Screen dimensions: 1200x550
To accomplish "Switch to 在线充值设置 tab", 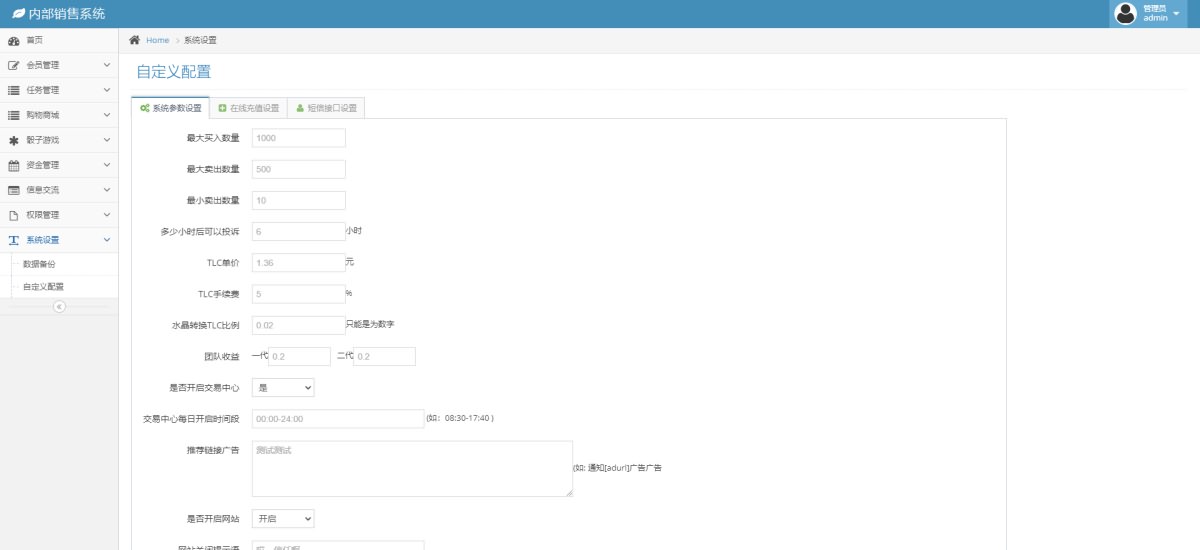I will [248, 108].
